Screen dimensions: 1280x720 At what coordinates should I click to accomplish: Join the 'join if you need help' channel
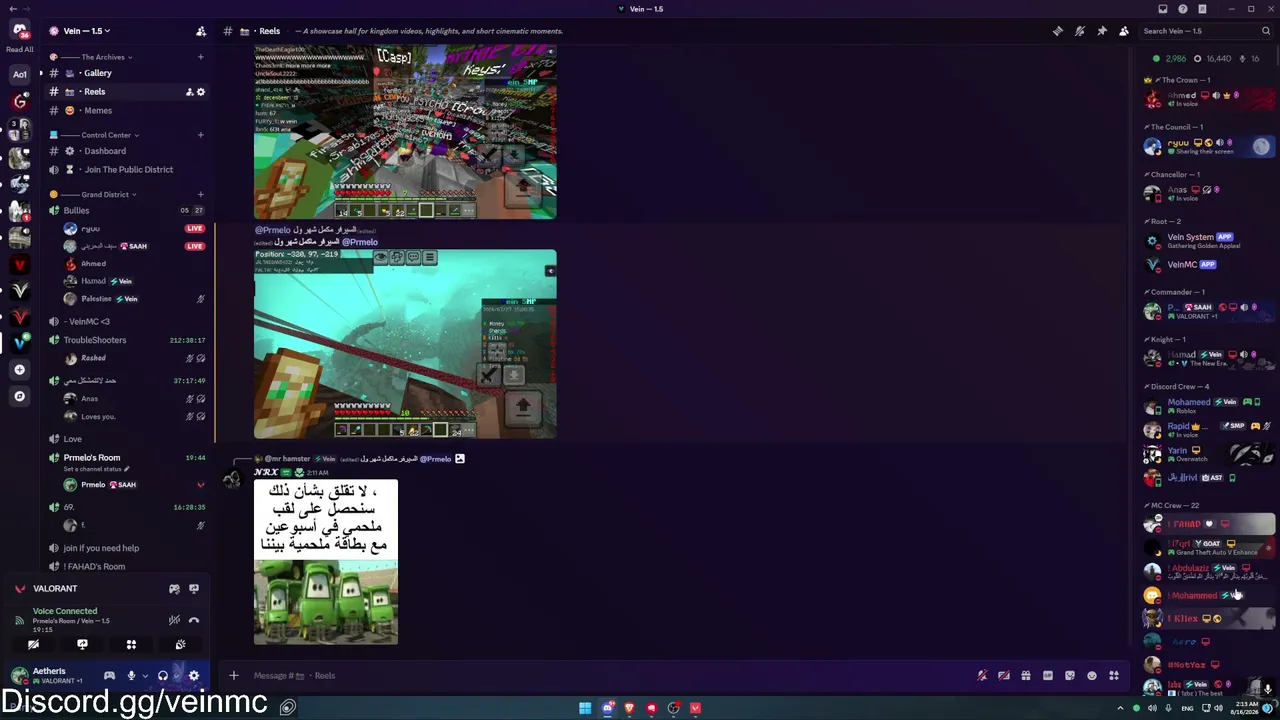(x=125, y=548)
